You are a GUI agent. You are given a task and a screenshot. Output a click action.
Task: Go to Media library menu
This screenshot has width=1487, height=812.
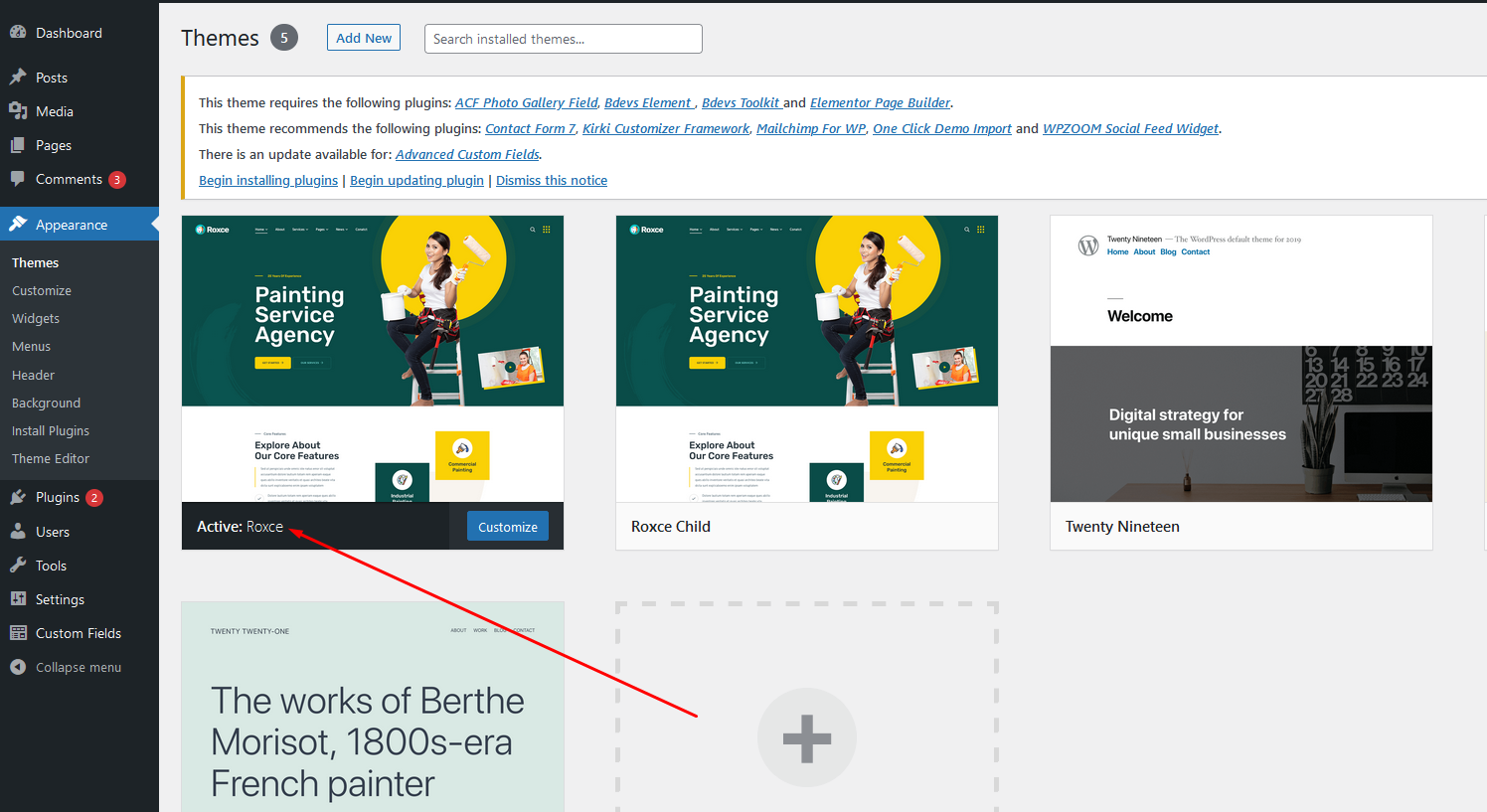coord(80,111)
